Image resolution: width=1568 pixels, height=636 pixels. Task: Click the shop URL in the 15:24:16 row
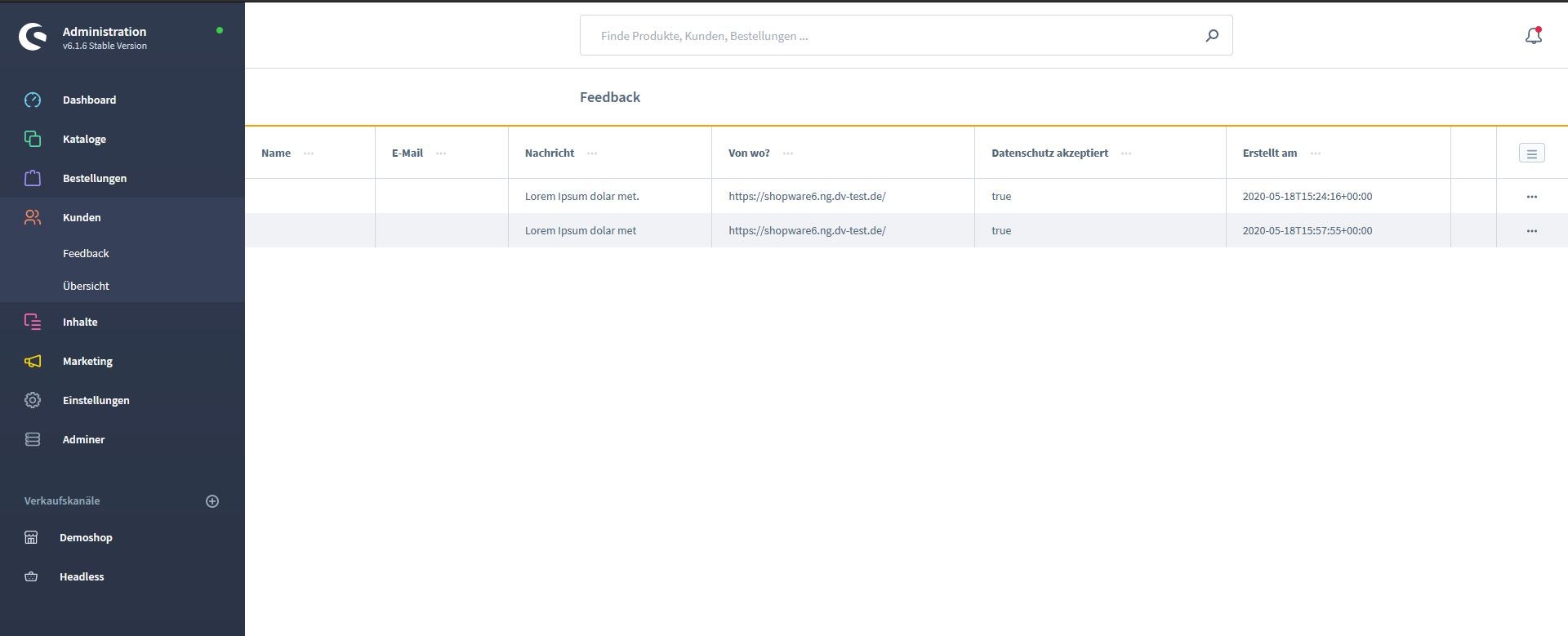807,196
